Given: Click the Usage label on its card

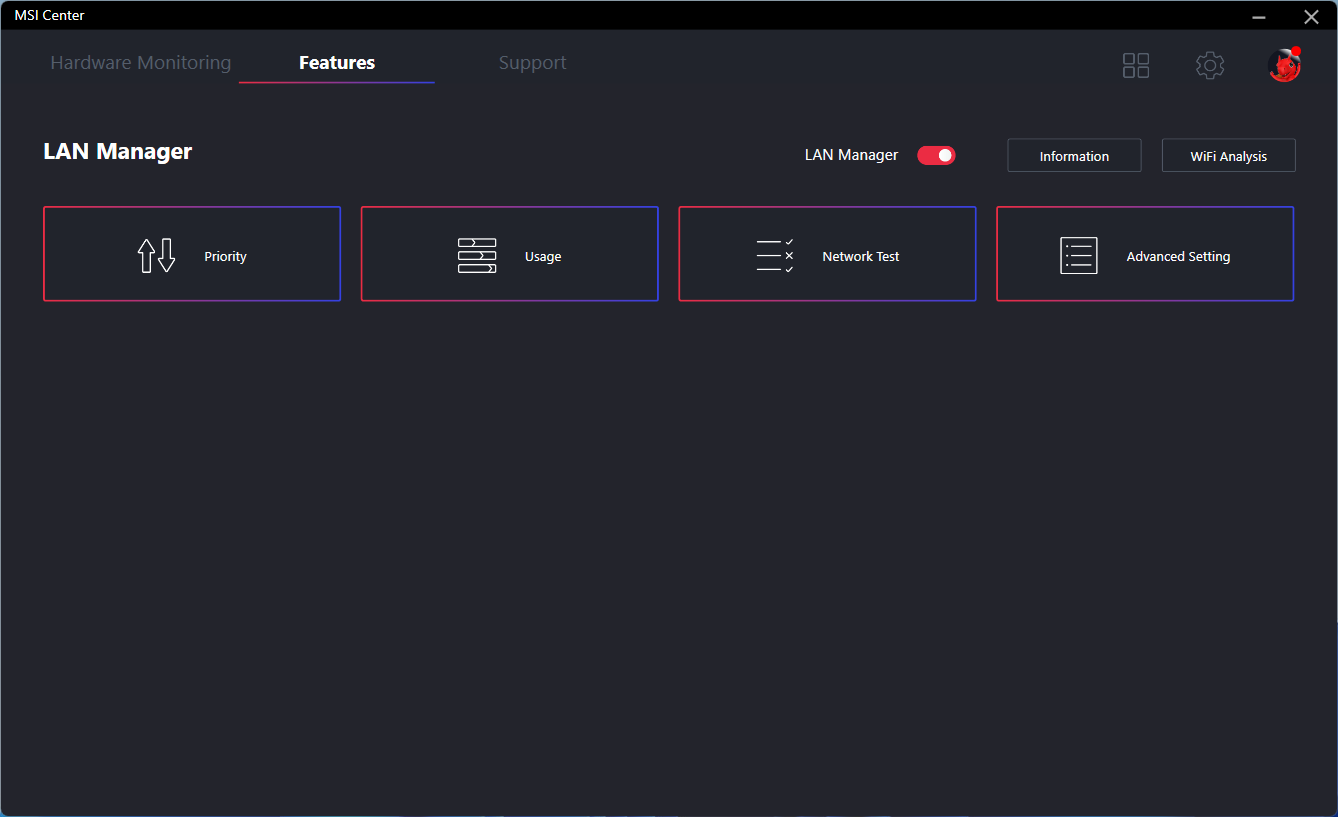Looking at the screenshot, I should [543, 257].
